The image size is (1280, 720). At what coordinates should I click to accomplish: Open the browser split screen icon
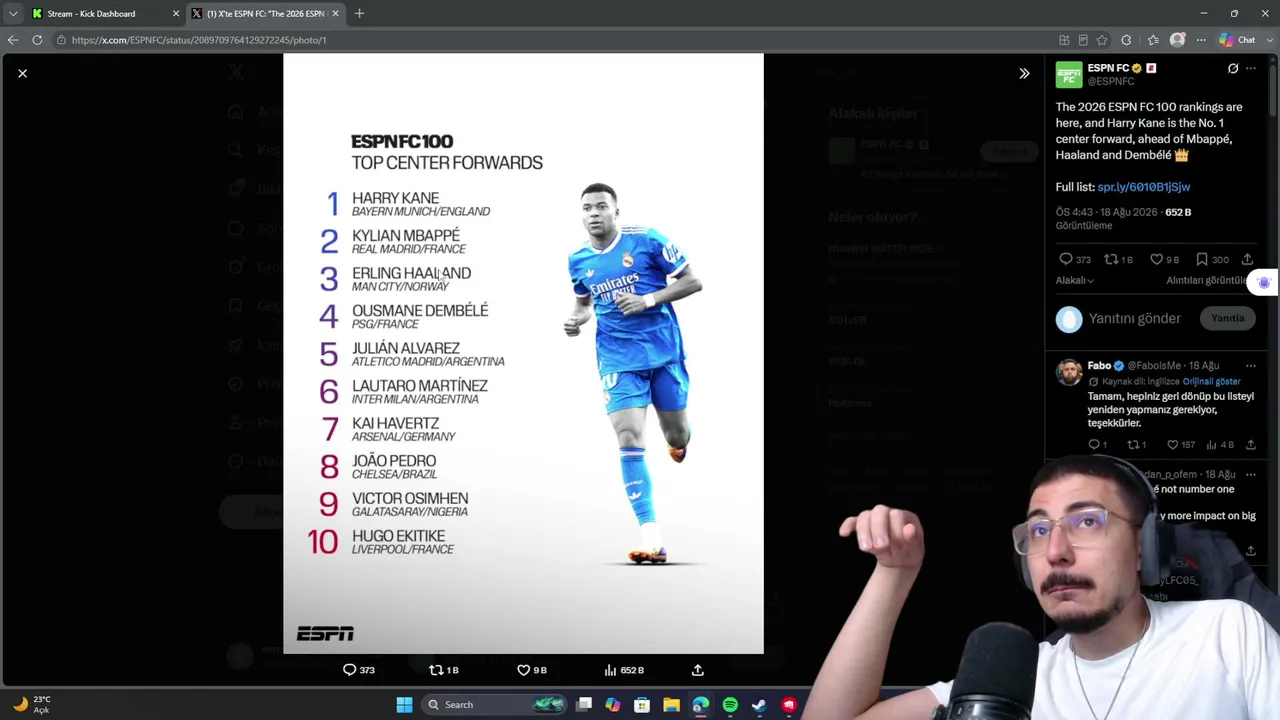[x=1064, y=40]
